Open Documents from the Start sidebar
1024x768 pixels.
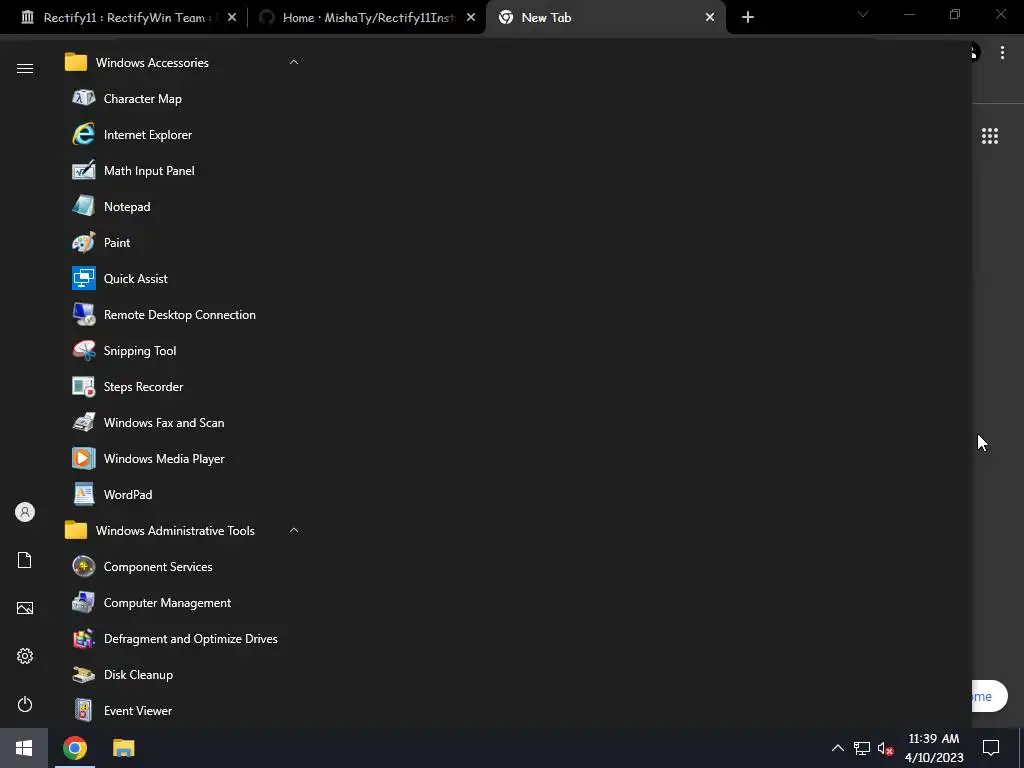tap(25, 560)
